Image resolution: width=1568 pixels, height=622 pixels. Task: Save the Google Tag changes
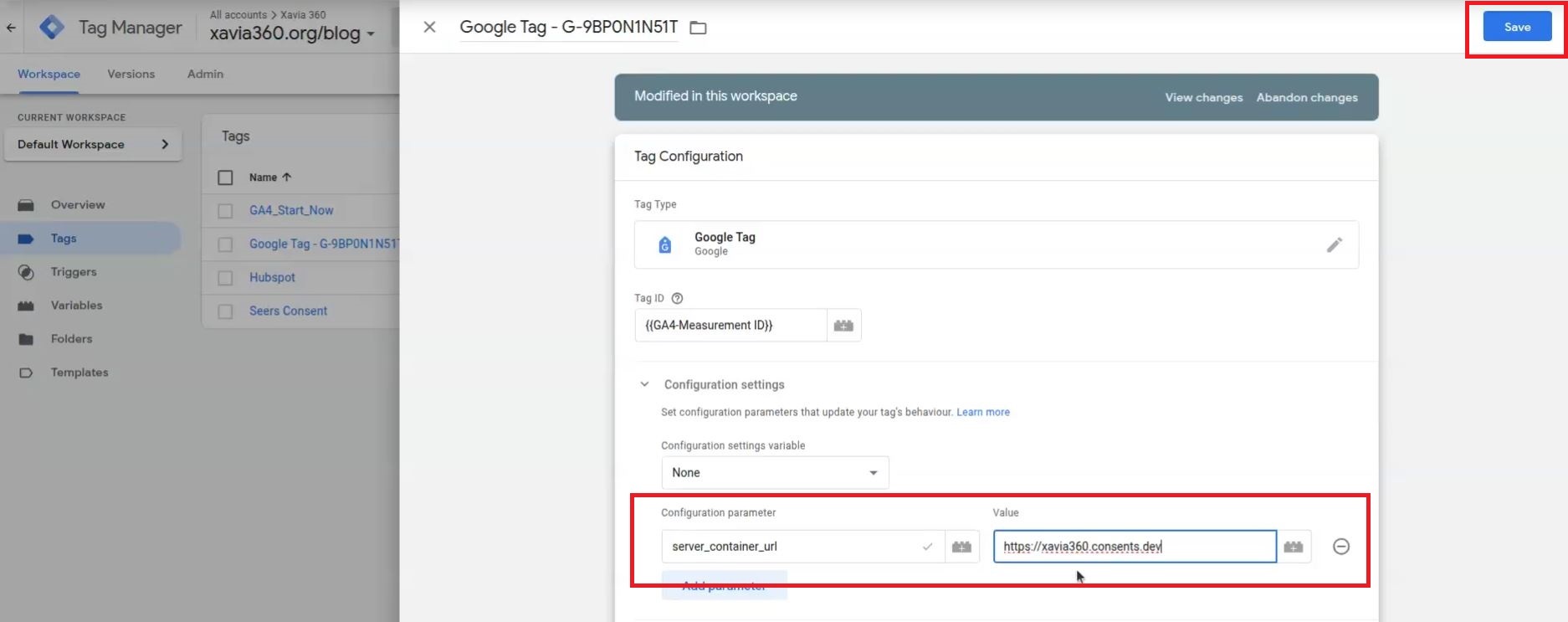pos(1517,27)
